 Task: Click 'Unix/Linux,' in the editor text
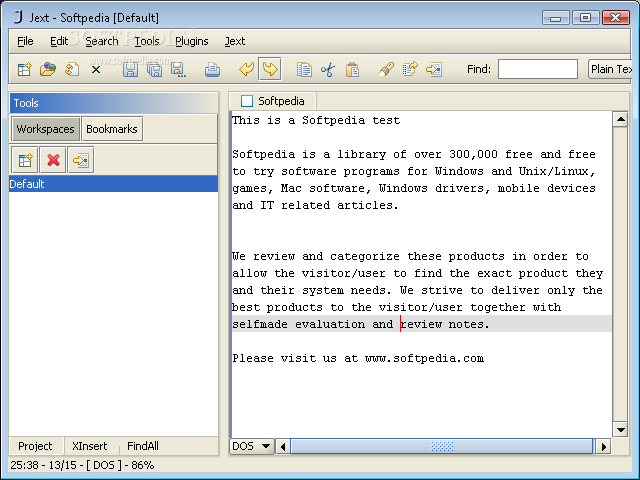557,171
